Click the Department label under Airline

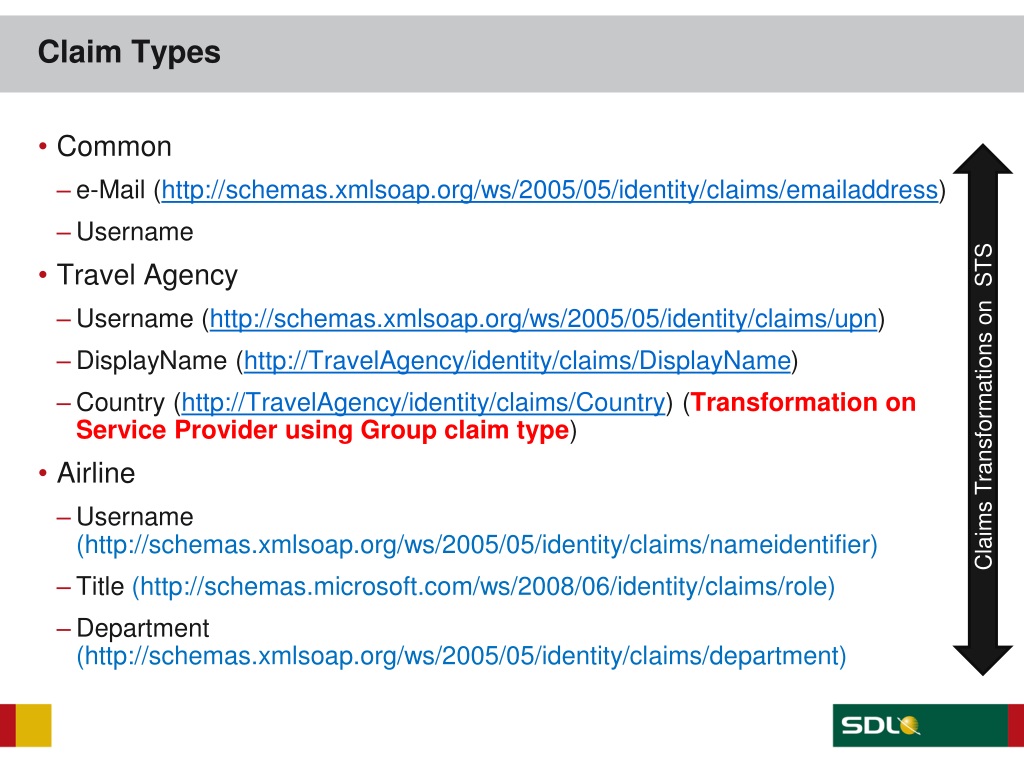point(142,628)
